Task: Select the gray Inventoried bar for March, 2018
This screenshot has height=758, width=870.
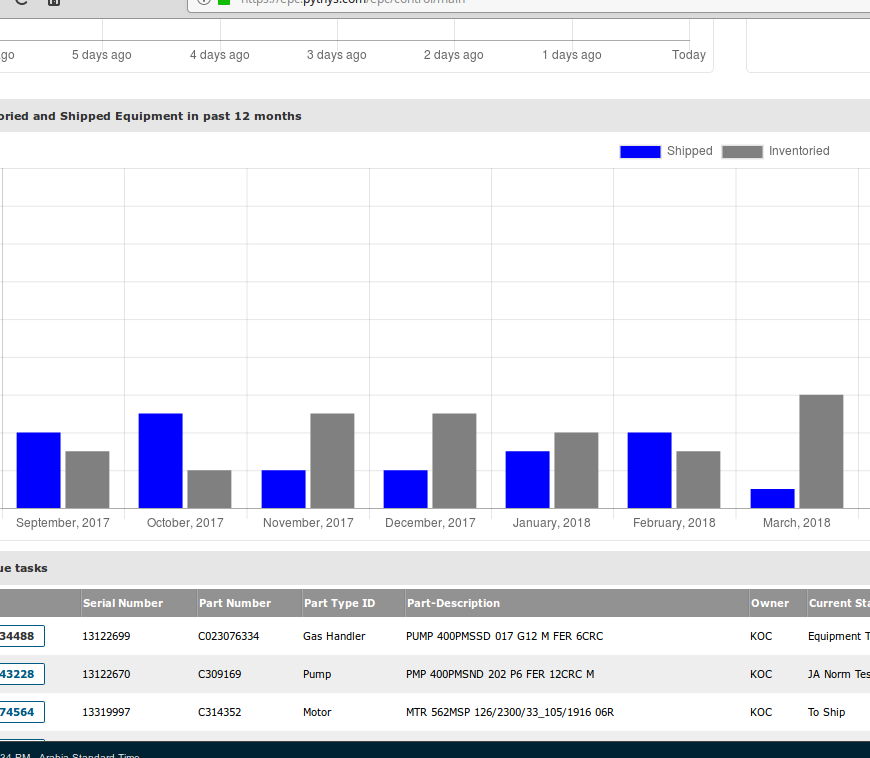Action: point(821,451)
